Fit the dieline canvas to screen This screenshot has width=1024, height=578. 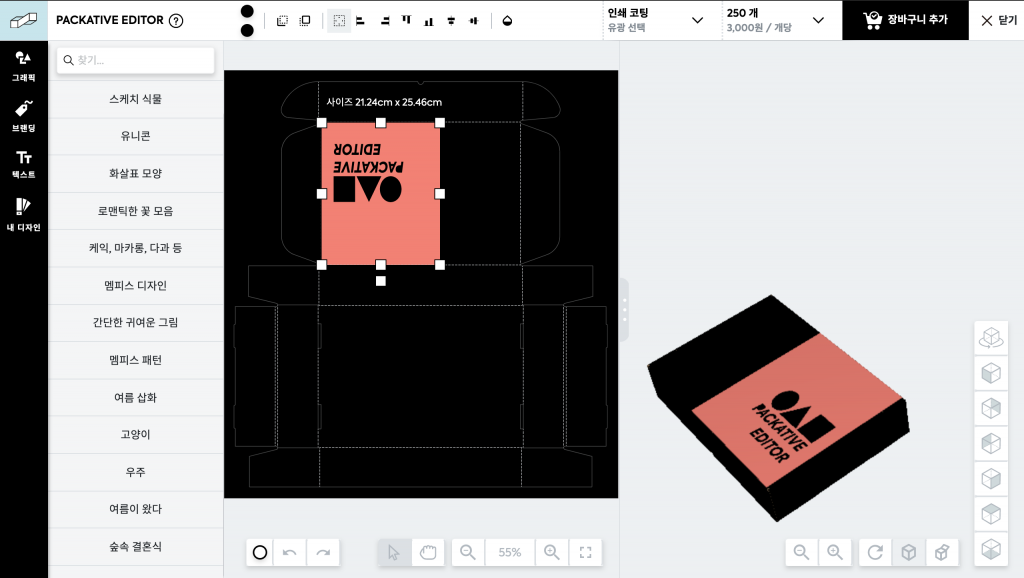(x=586, y=553)
